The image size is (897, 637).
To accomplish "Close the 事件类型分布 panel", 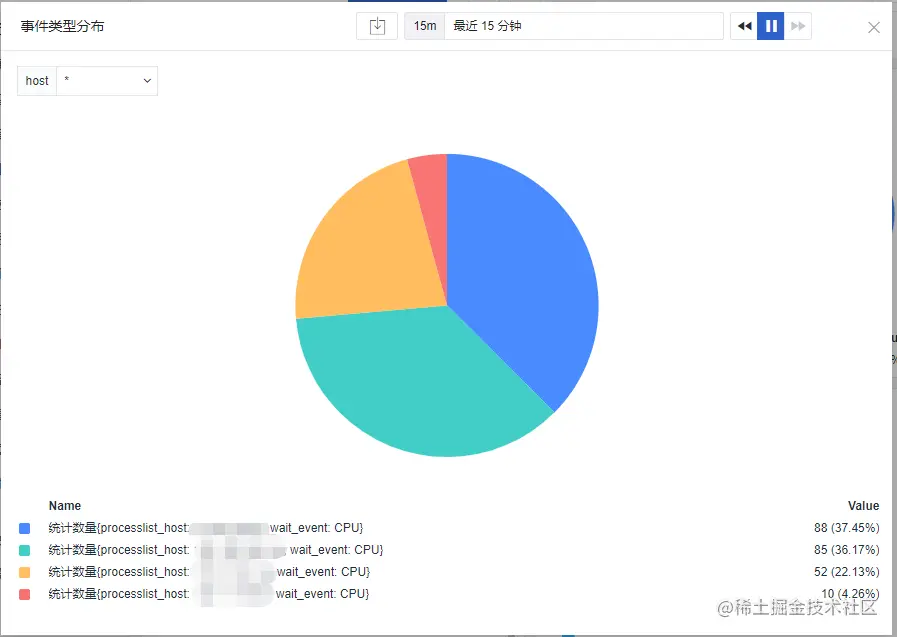I will pos(874,27).
